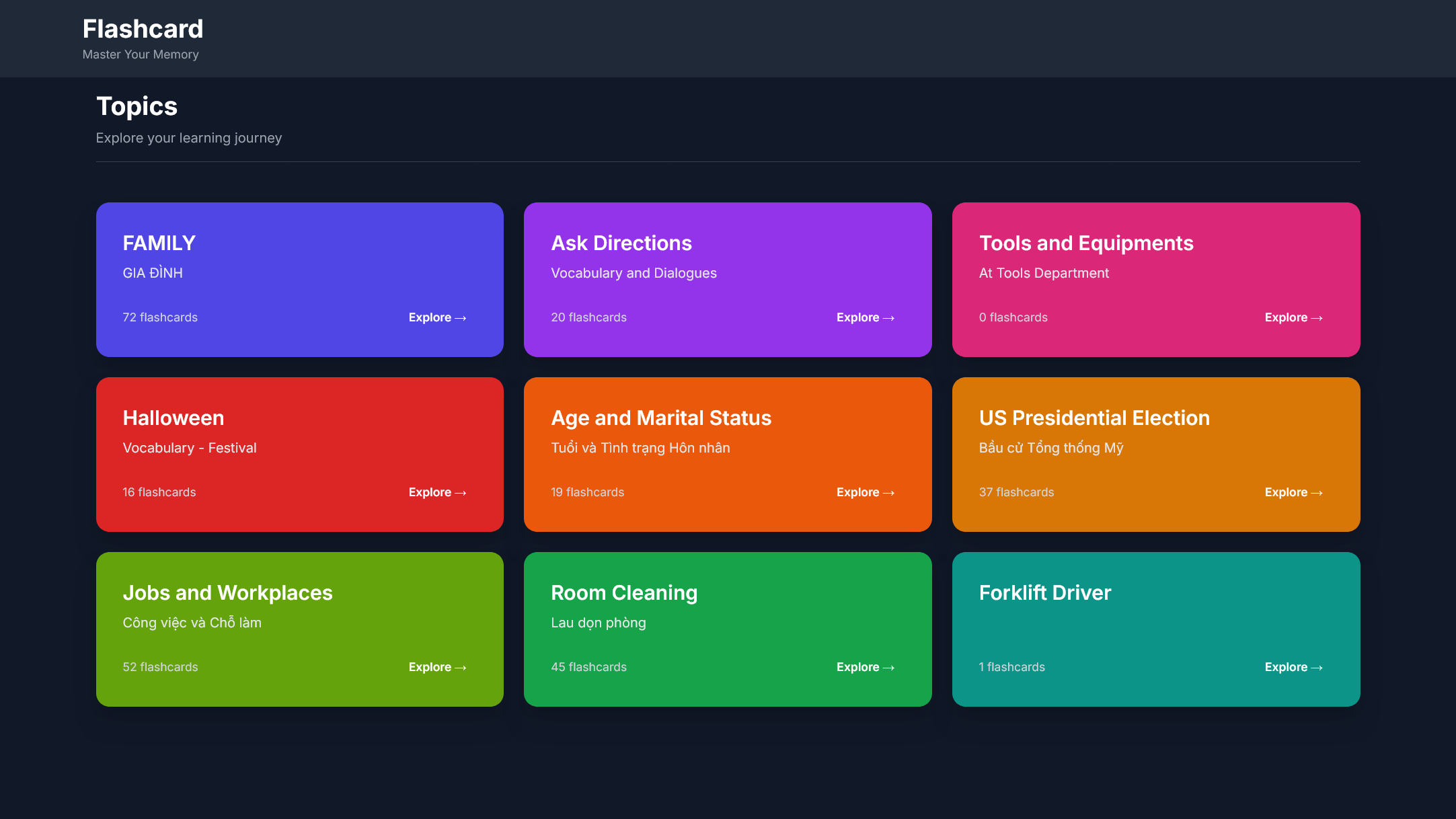Screen dimensions: 1456x819
Task: Click the Age and Marital Status title
Action: [x=660, y=418]
